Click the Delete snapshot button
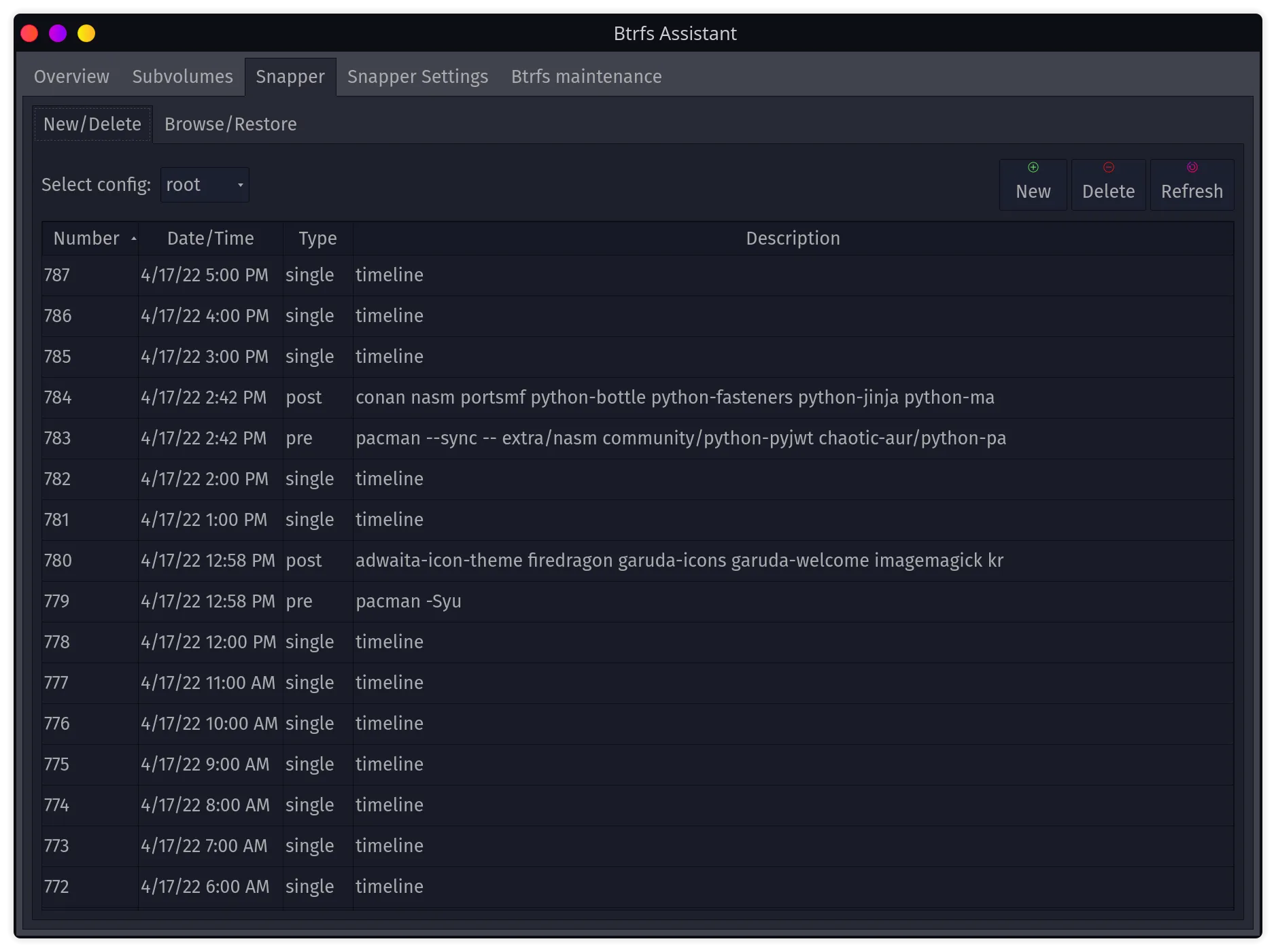Screen dimensions: 1276x952 click(1108, 184)
